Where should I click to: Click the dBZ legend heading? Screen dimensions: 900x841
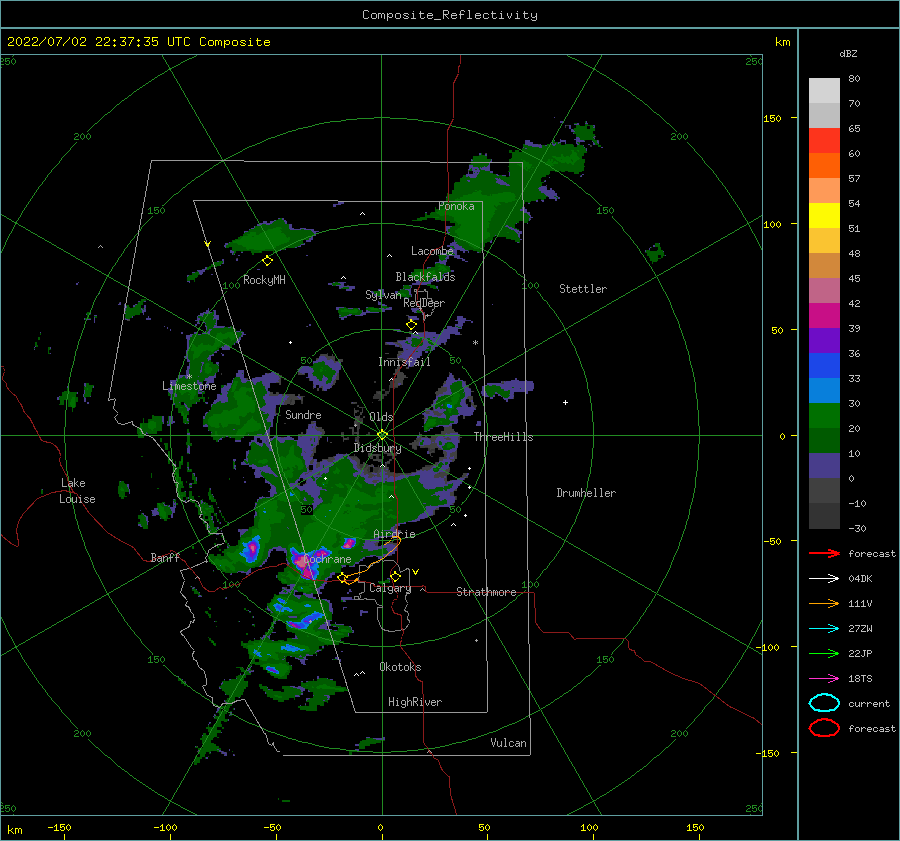tap(848, 53)
